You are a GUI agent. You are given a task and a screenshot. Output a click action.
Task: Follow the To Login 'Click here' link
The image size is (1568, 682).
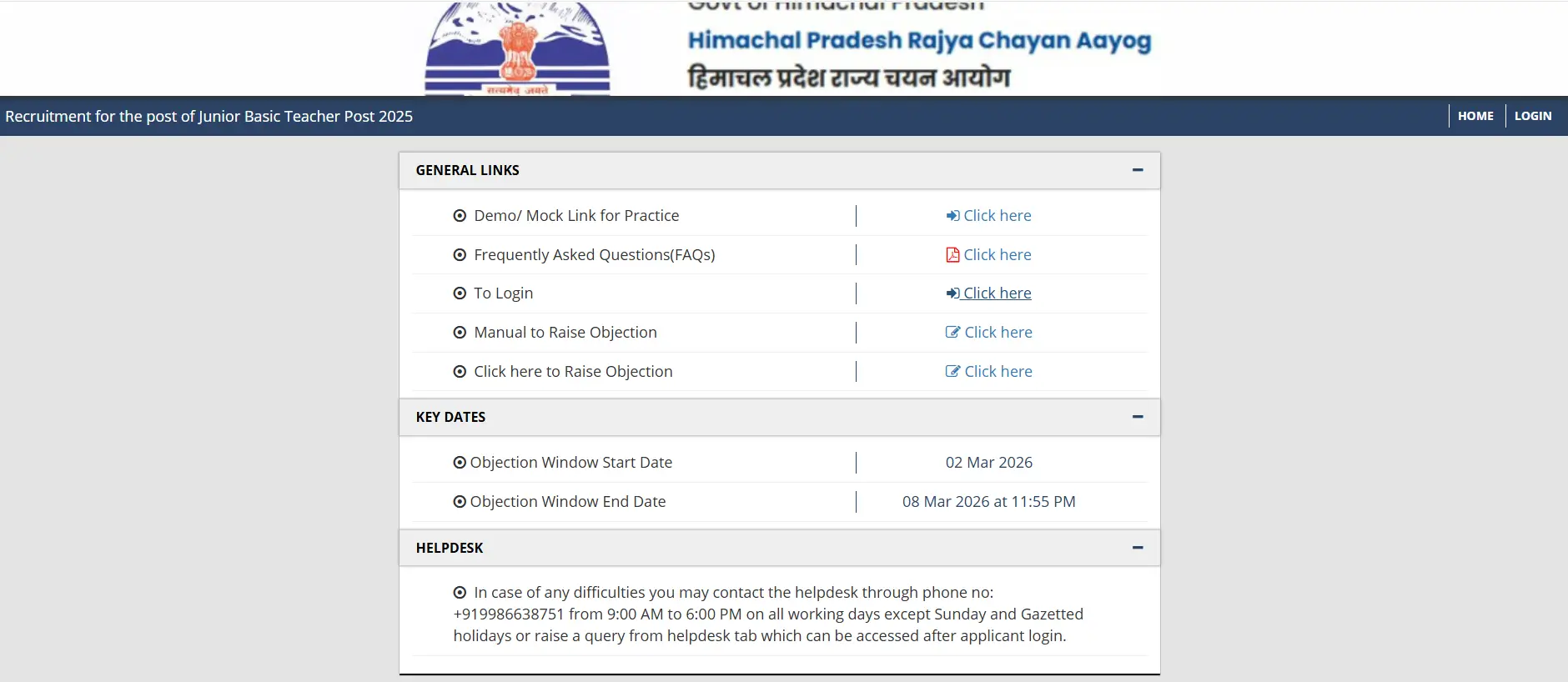tap(998, 293)
